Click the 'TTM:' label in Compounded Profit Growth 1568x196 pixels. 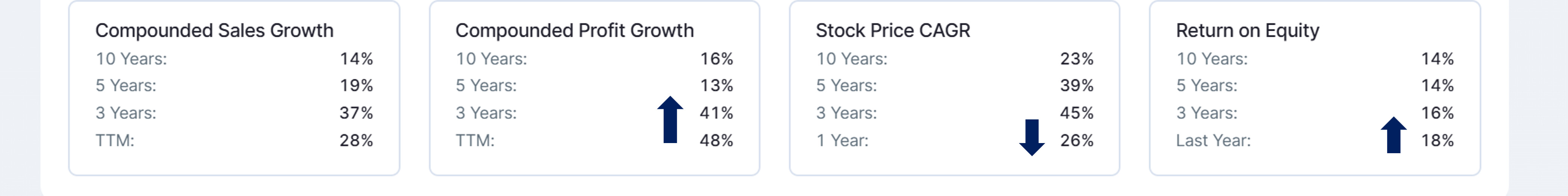(475, 140)
